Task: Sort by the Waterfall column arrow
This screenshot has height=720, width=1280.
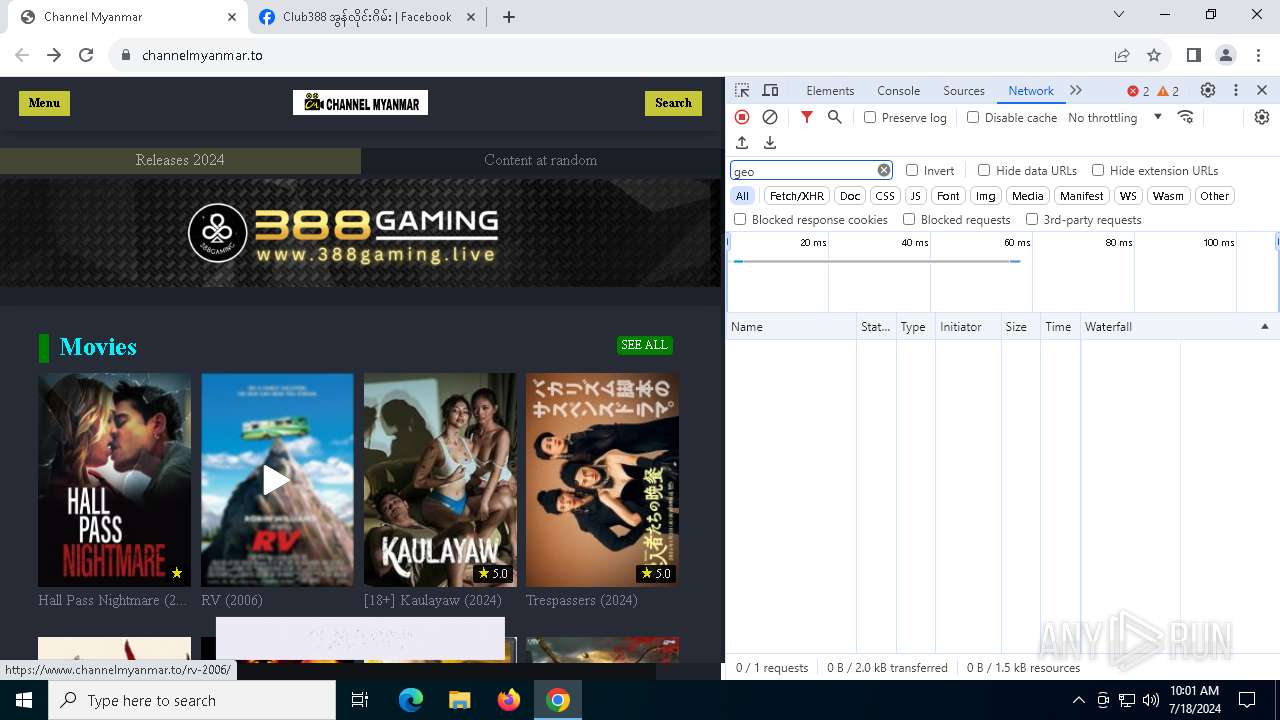Action: pyautogui.click(x=1264, y=327)
